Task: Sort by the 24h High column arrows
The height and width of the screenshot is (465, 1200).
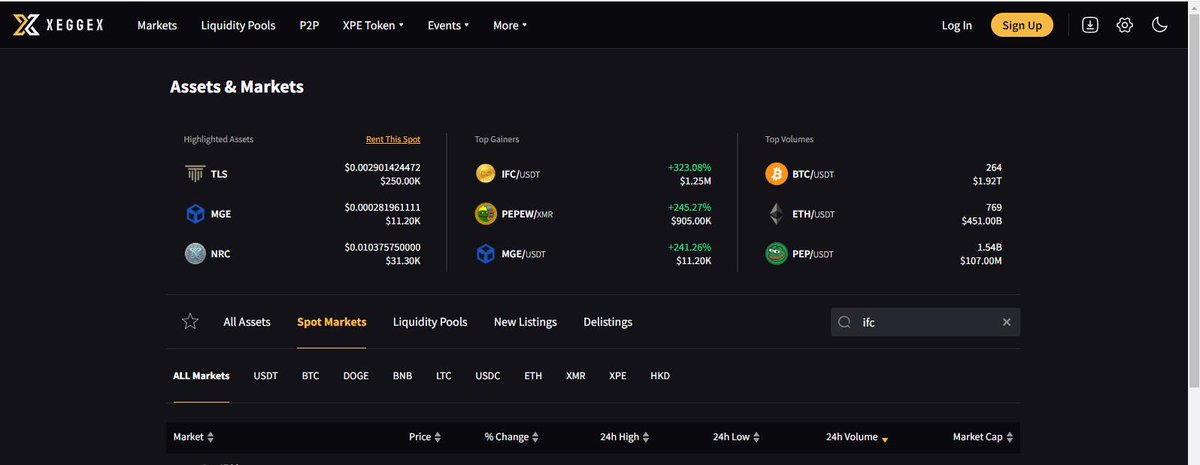Action: pos(645,437)
